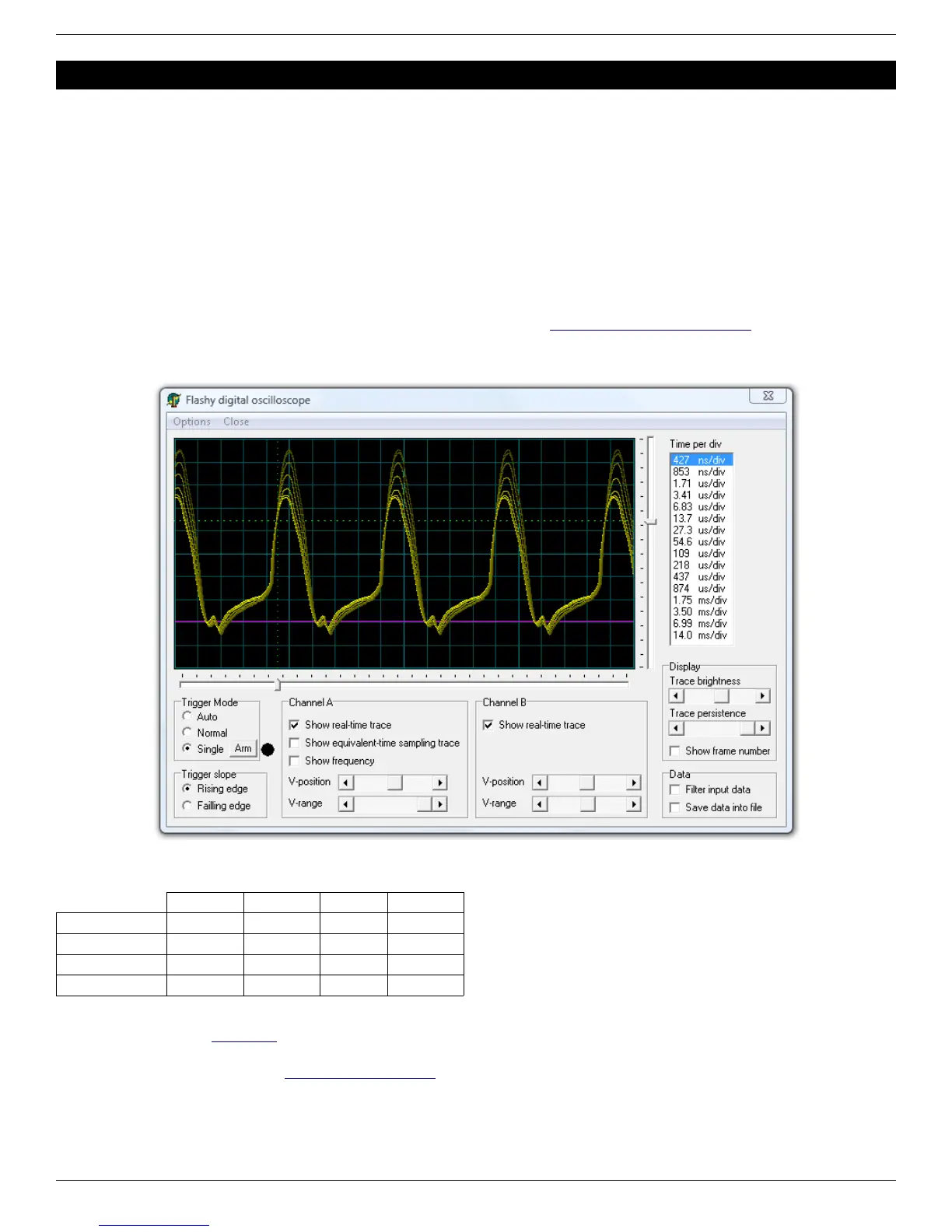The image size is (952, 1232).
Task: Enable Save data into file checkbox
Action: [x=716, y=807]
